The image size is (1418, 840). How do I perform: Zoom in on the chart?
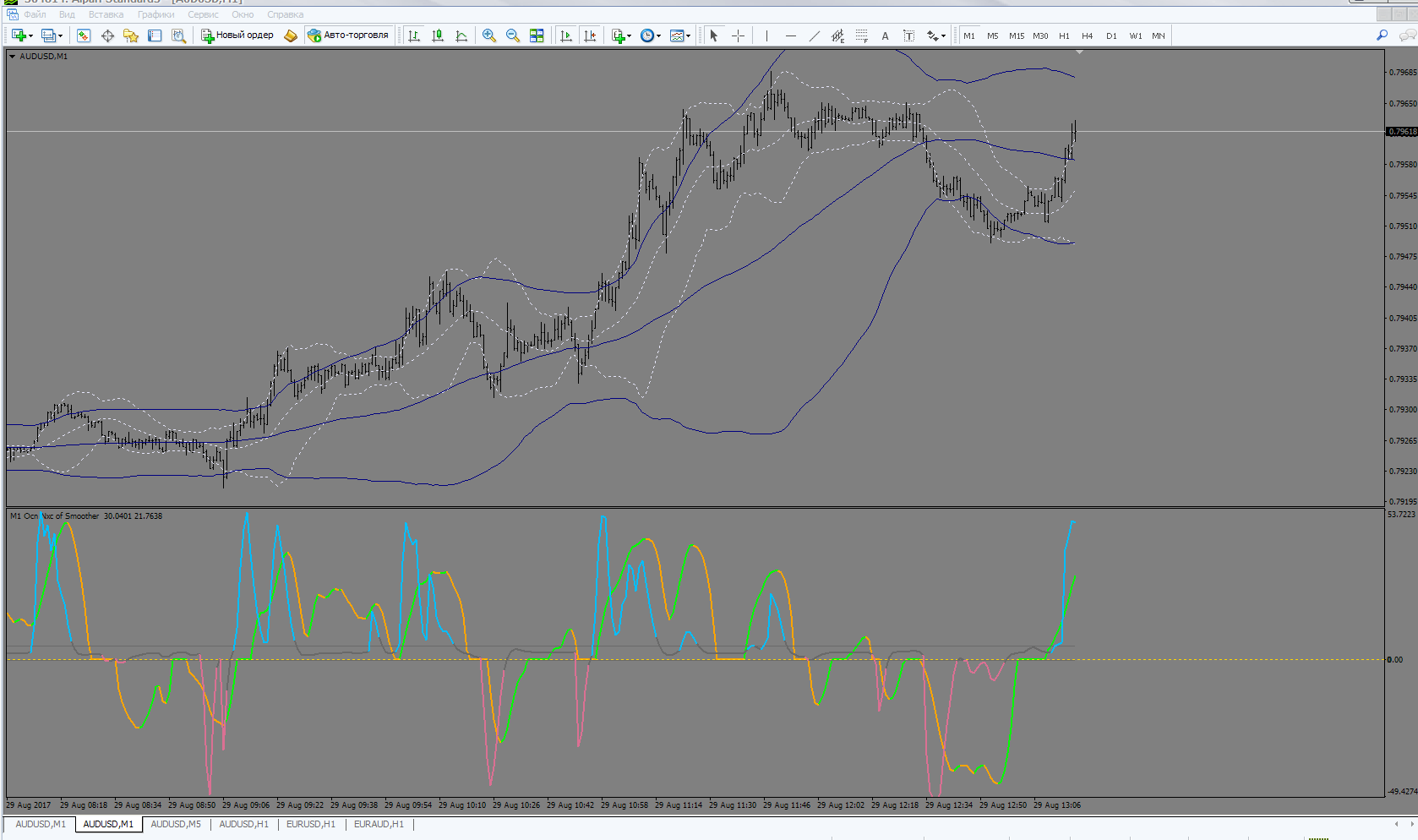tap(489, 35)
